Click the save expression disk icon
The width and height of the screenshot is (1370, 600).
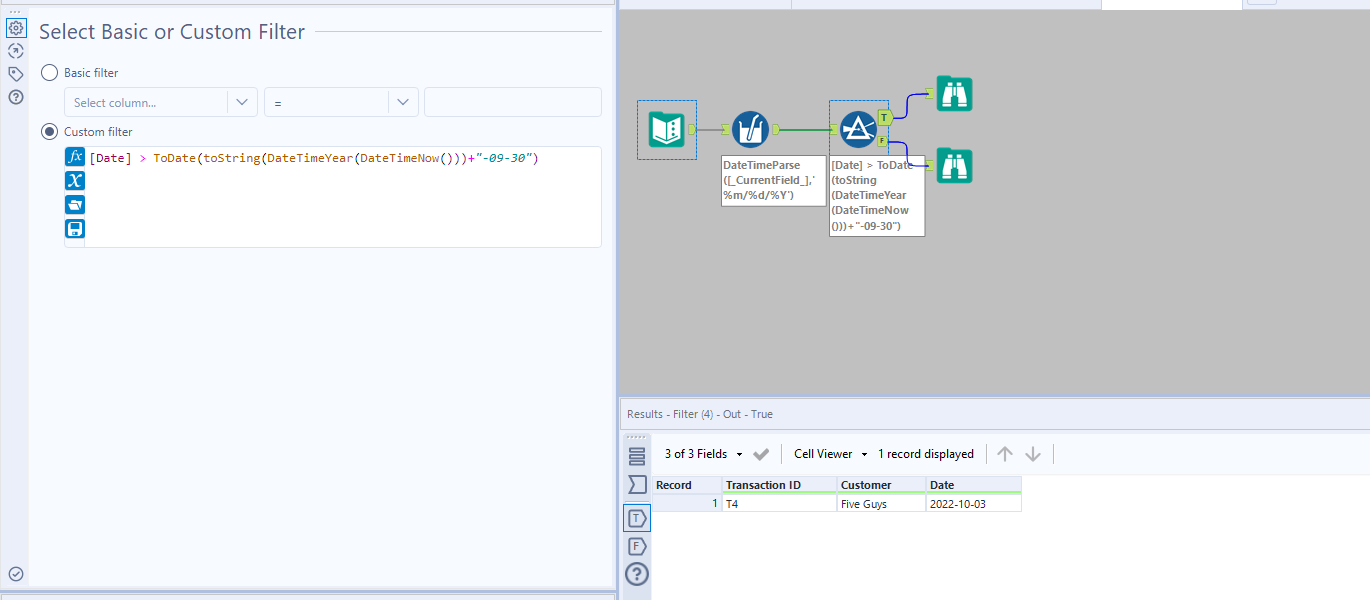coord(75,229)
